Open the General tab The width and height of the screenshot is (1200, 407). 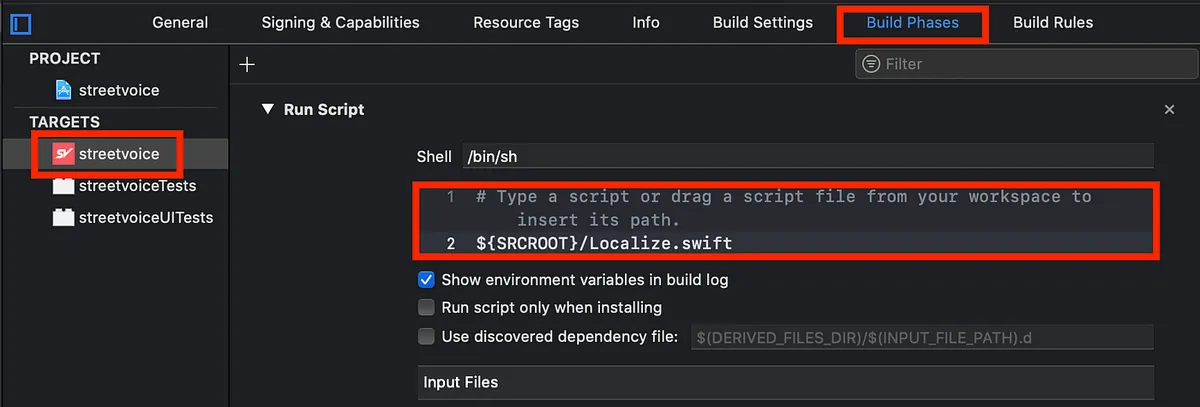[x=180, y=22]
